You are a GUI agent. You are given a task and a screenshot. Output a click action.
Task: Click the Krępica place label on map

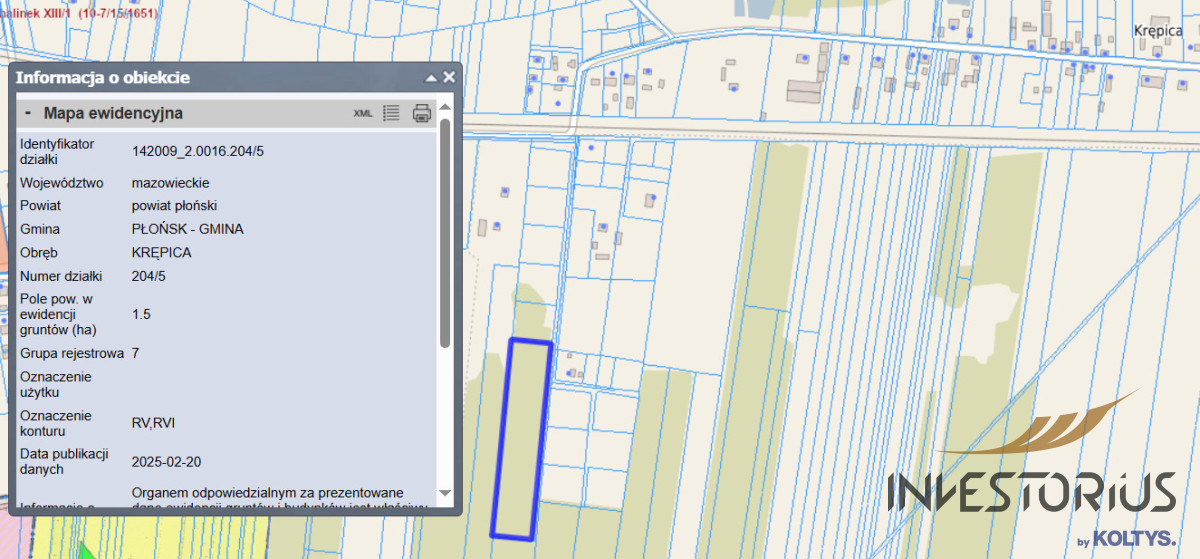1159,31
